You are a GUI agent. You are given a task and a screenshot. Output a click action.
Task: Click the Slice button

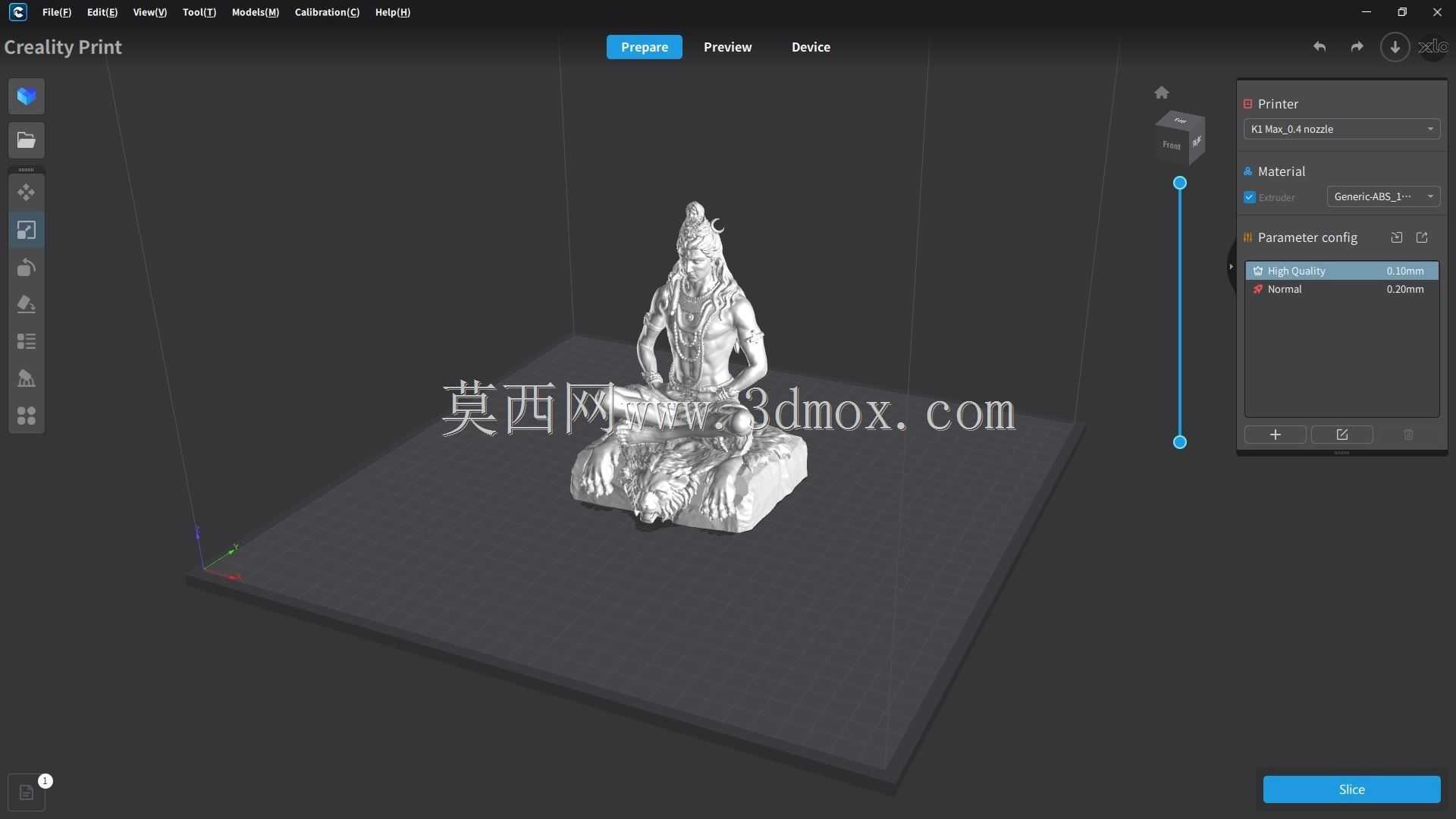click(x=1351, y=789)
